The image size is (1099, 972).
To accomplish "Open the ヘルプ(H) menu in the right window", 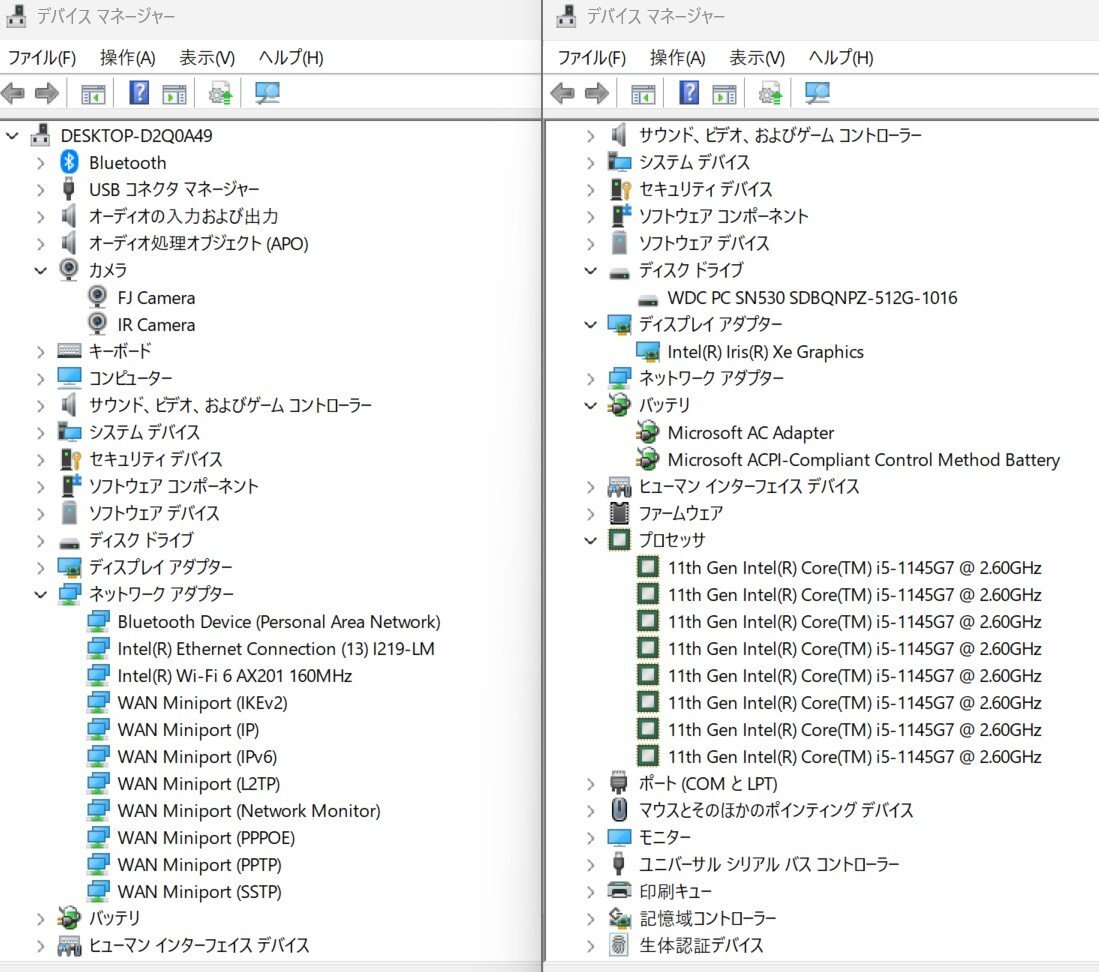I will click(840, 58).
